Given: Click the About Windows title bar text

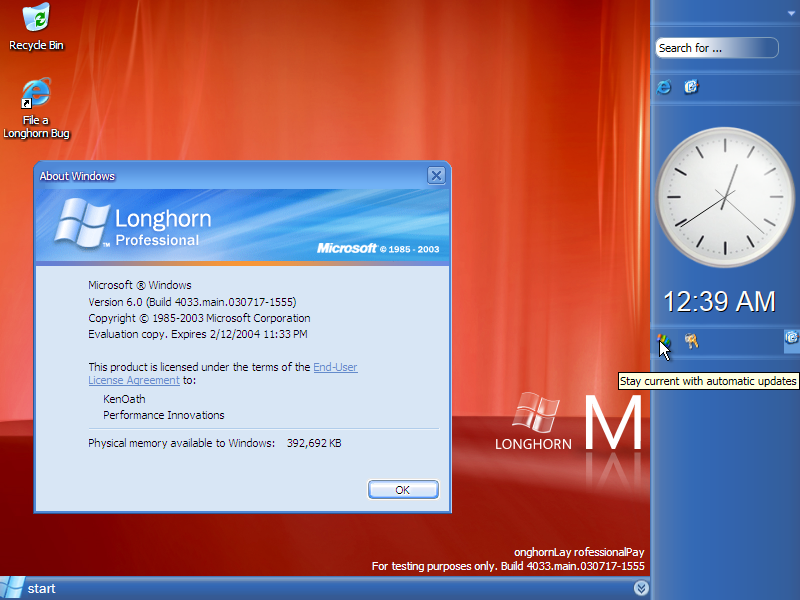Looking at the screenshot, I should (x=77, y=176).
